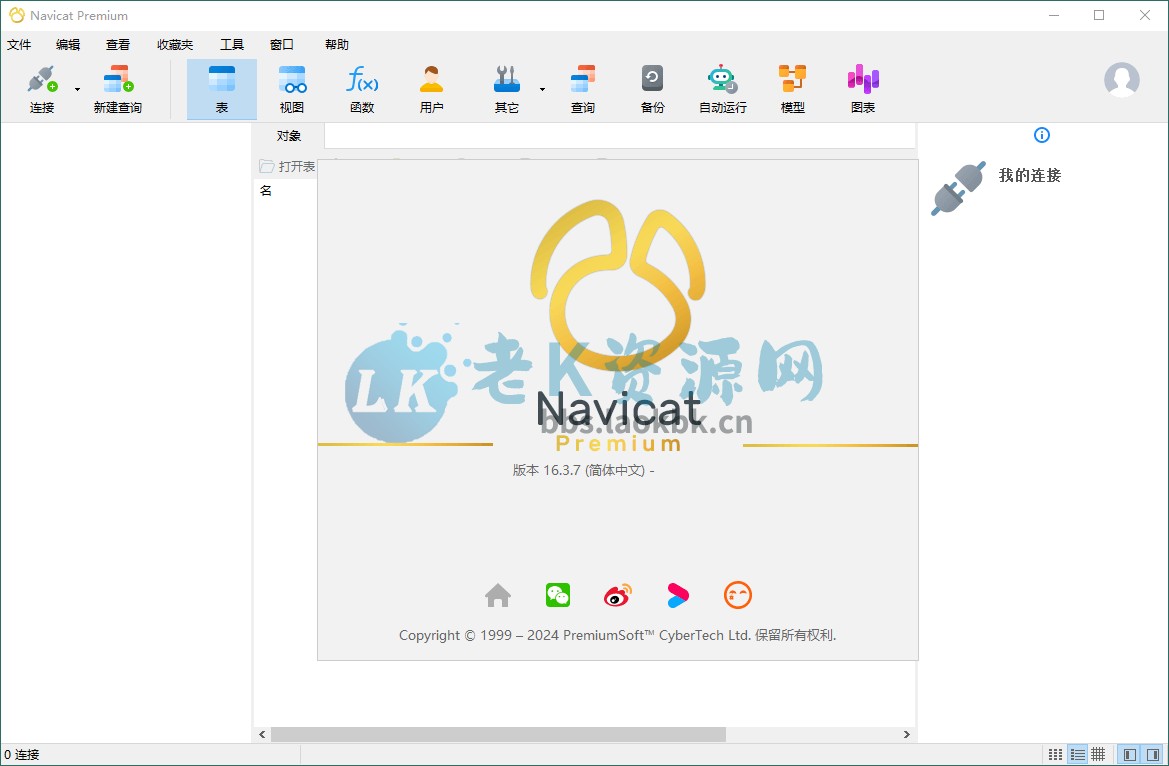Click the red and blue arrow video icon
1169x766 pixels.
pos(678,595)
